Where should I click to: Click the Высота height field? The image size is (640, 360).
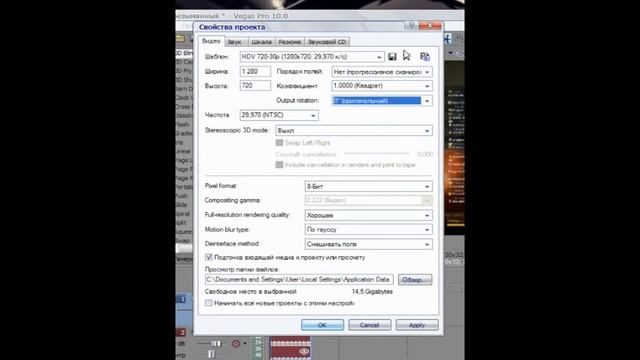(255, 86)
